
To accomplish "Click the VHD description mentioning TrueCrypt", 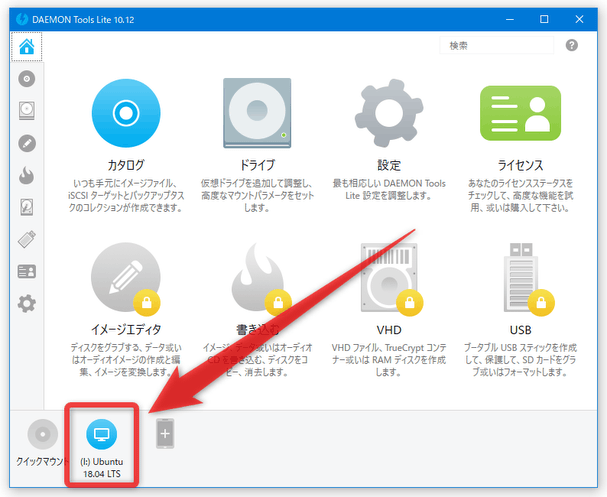I will pos(389,360).
